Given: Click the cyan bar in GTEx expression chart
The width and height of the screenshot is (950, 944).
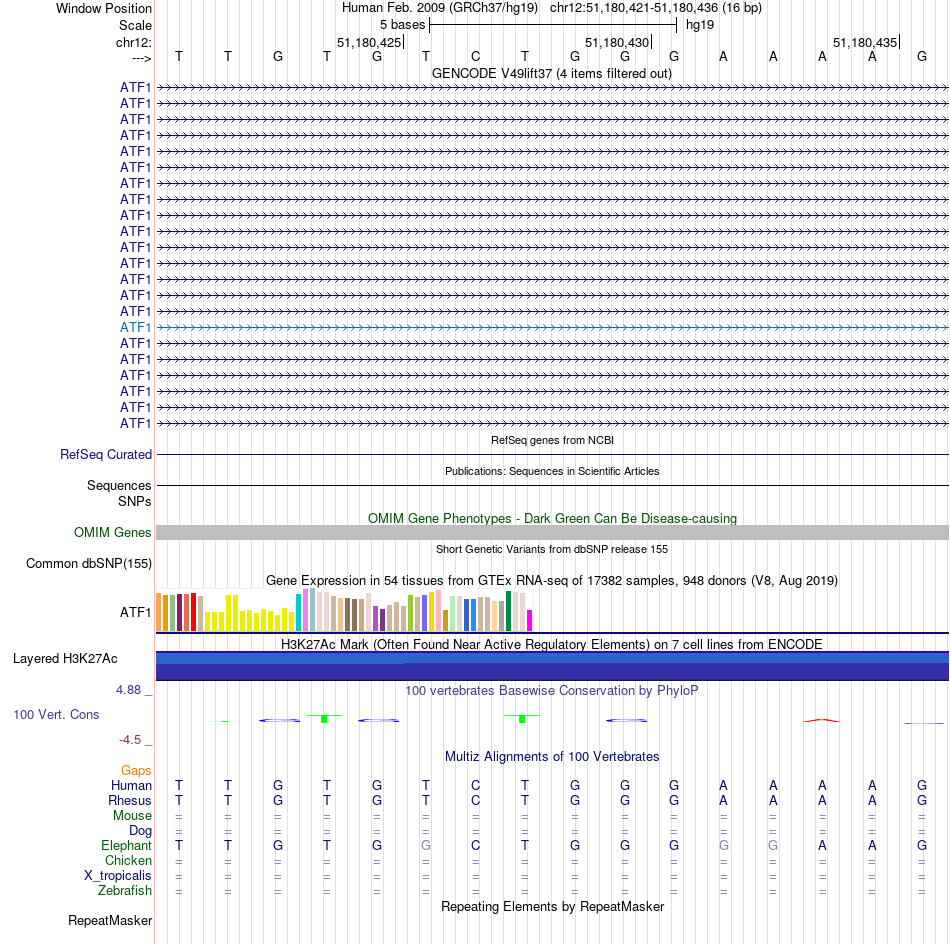Looking at the screenshot, I should pos(298,613).
